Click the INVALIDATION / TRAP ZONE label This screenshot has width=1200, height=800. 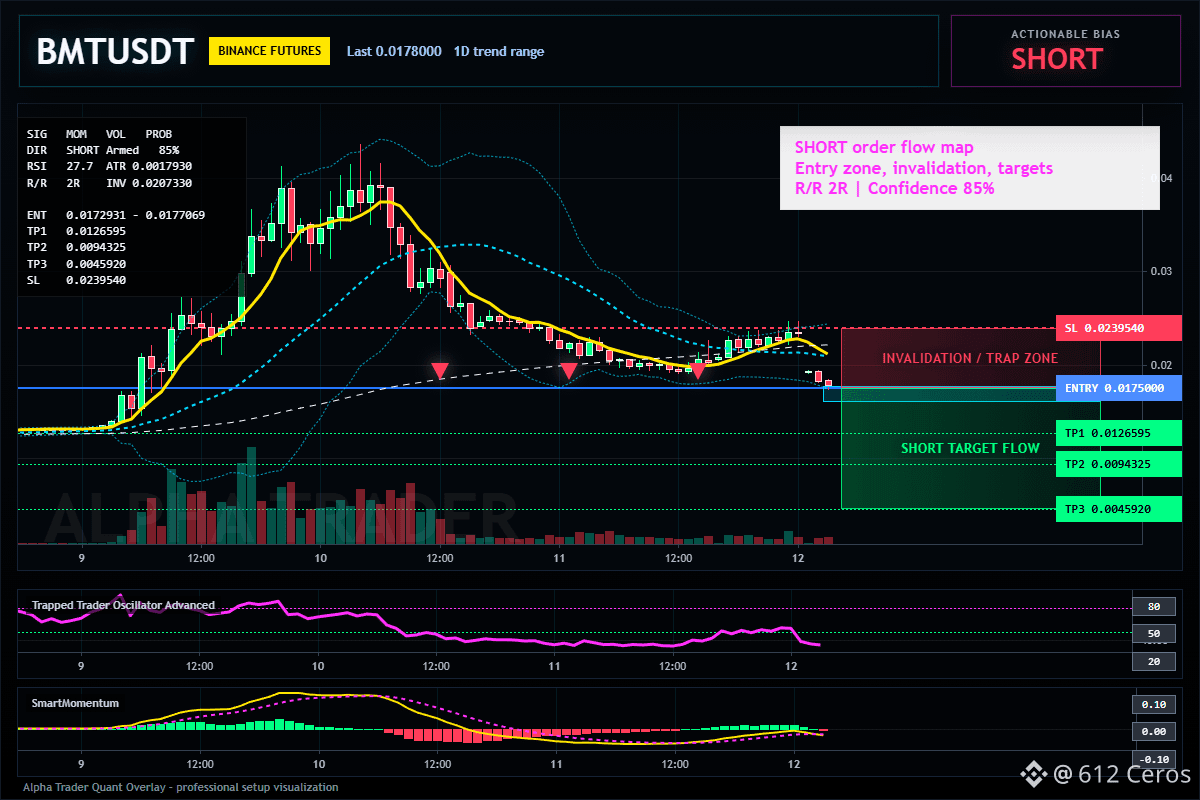point(970,358)
